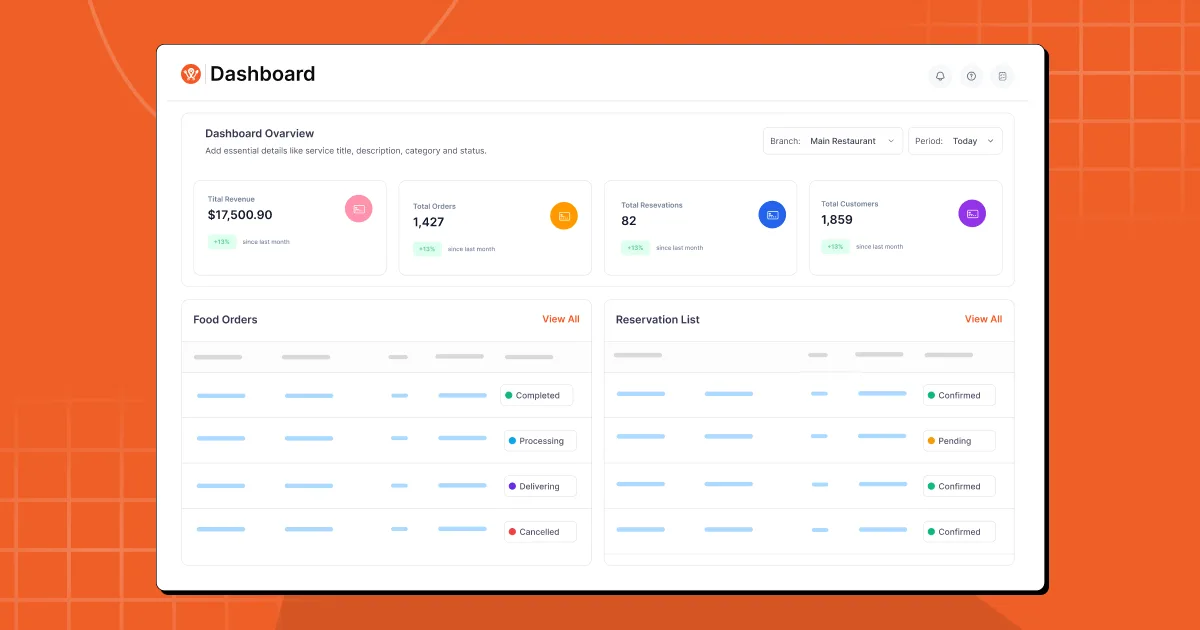Open the document icon in the header
Viewport: 1200px width, 630px height.
click(1002, 76)
